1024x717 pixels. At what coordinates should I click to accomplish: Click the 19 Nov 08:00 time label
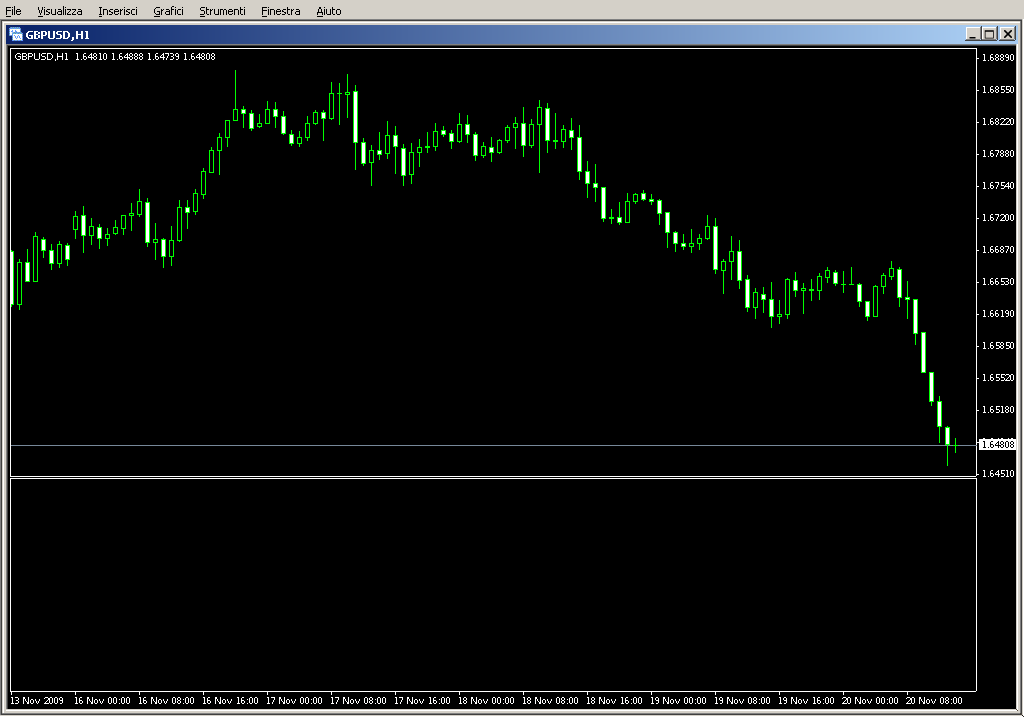pos(742,701)
